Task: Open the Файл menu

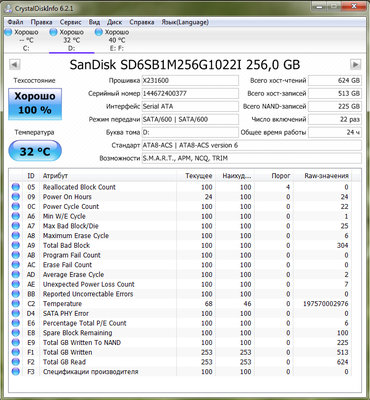Action: coord(15,22)
